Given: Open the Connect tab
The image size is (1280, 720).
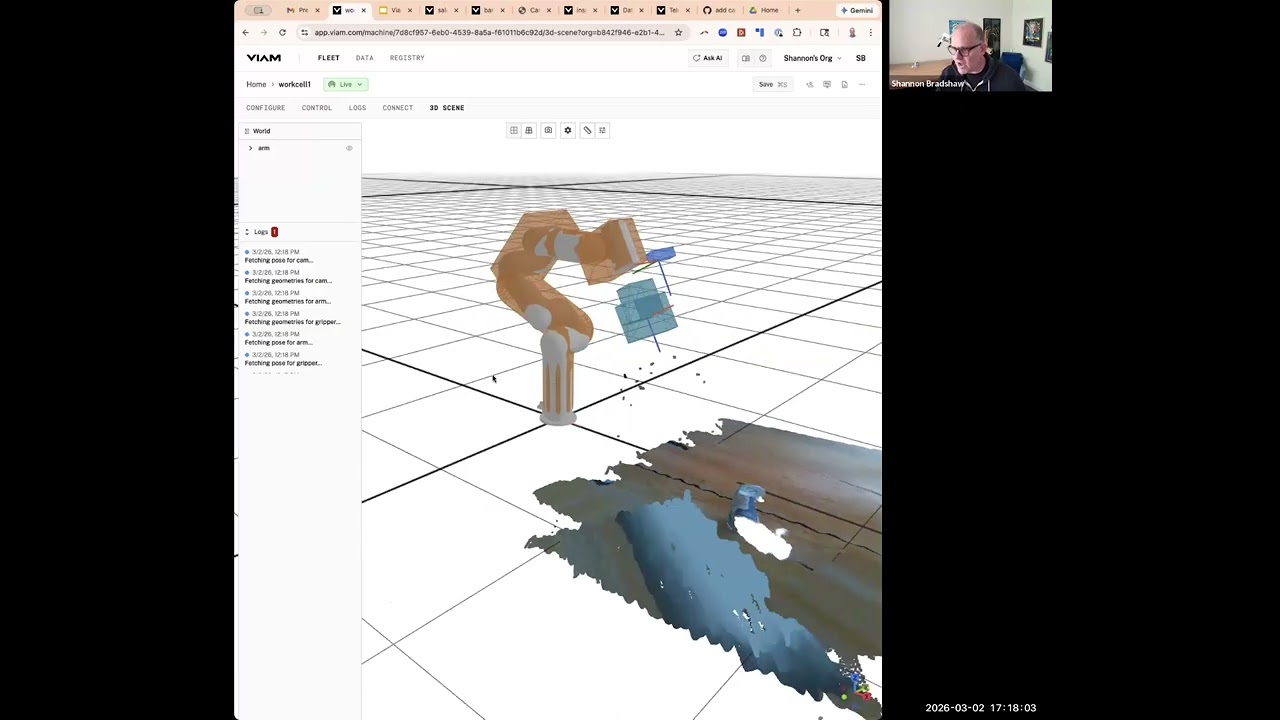Looking at the screenshot, I should click(x=397, y=108).
